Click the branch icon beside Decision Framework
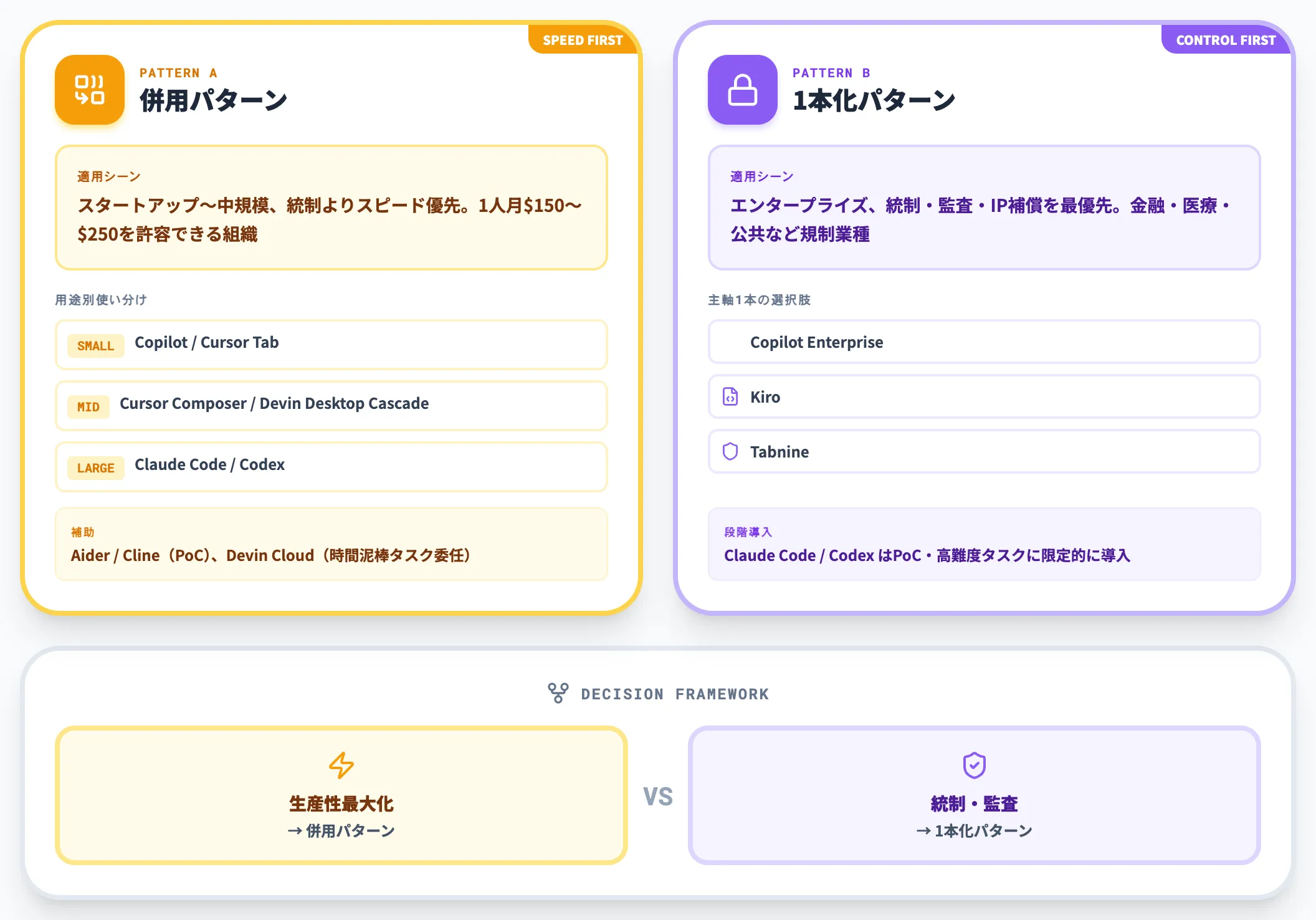 [558, 693]
